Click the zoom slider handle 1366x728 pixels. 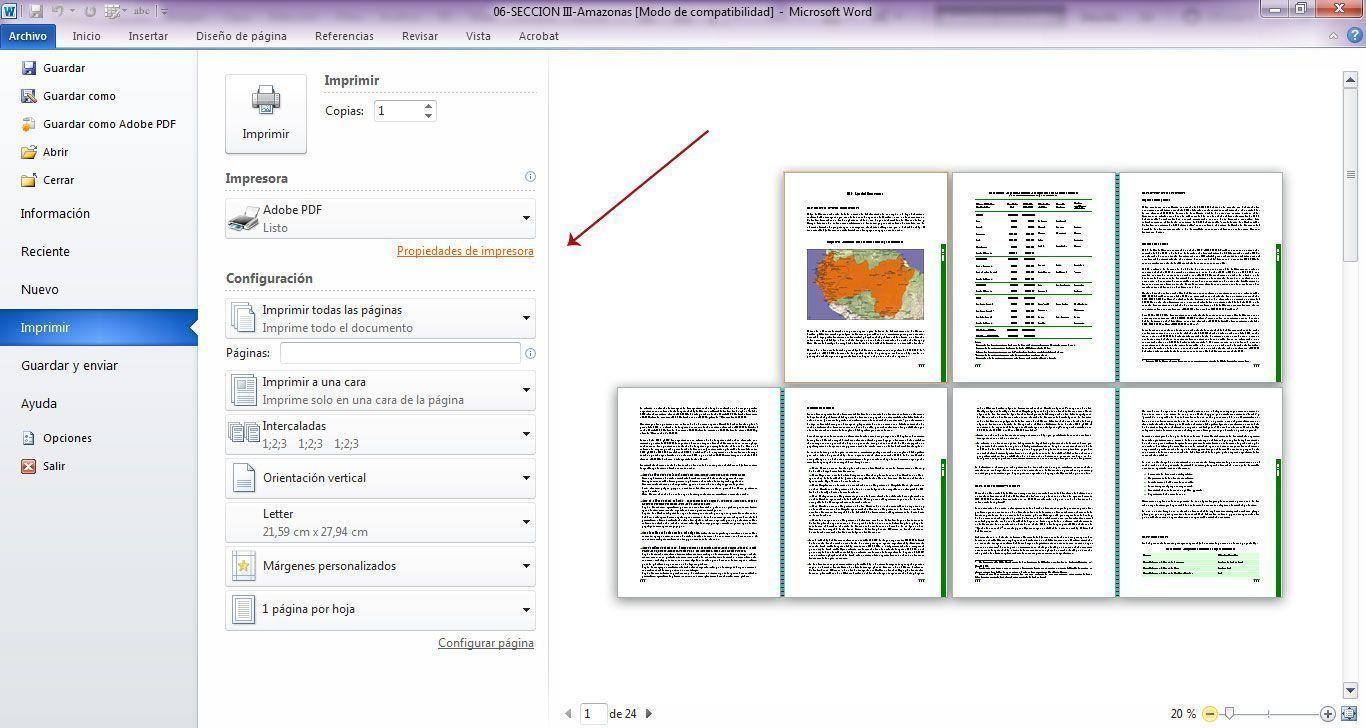click(1229, 713)
